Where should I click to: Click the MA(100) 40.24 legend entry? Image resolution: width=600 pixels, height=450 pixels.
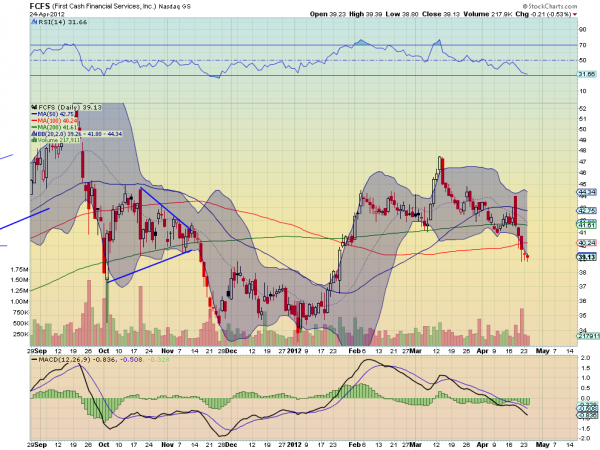click(x=57, y=121)
